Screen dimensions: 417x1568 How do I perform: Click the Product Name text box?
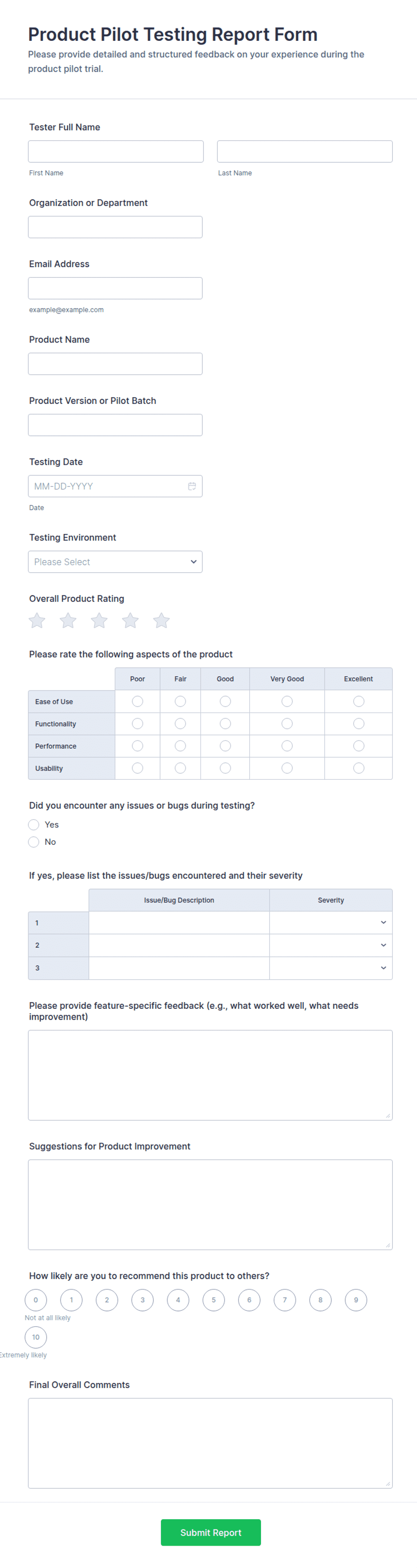click(115, 363)
